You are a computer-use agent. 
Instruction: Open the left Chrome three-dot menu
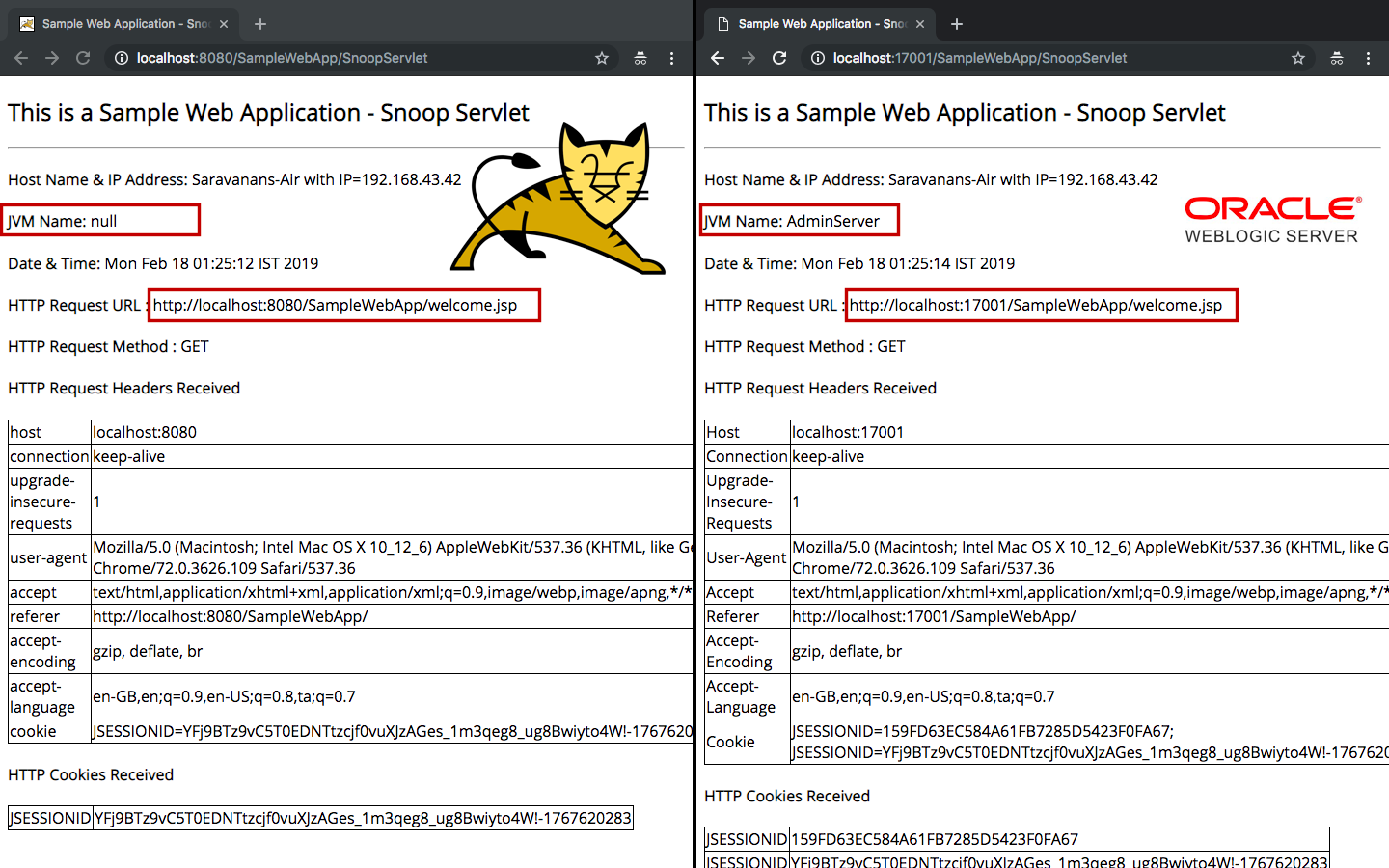(672, 58)
